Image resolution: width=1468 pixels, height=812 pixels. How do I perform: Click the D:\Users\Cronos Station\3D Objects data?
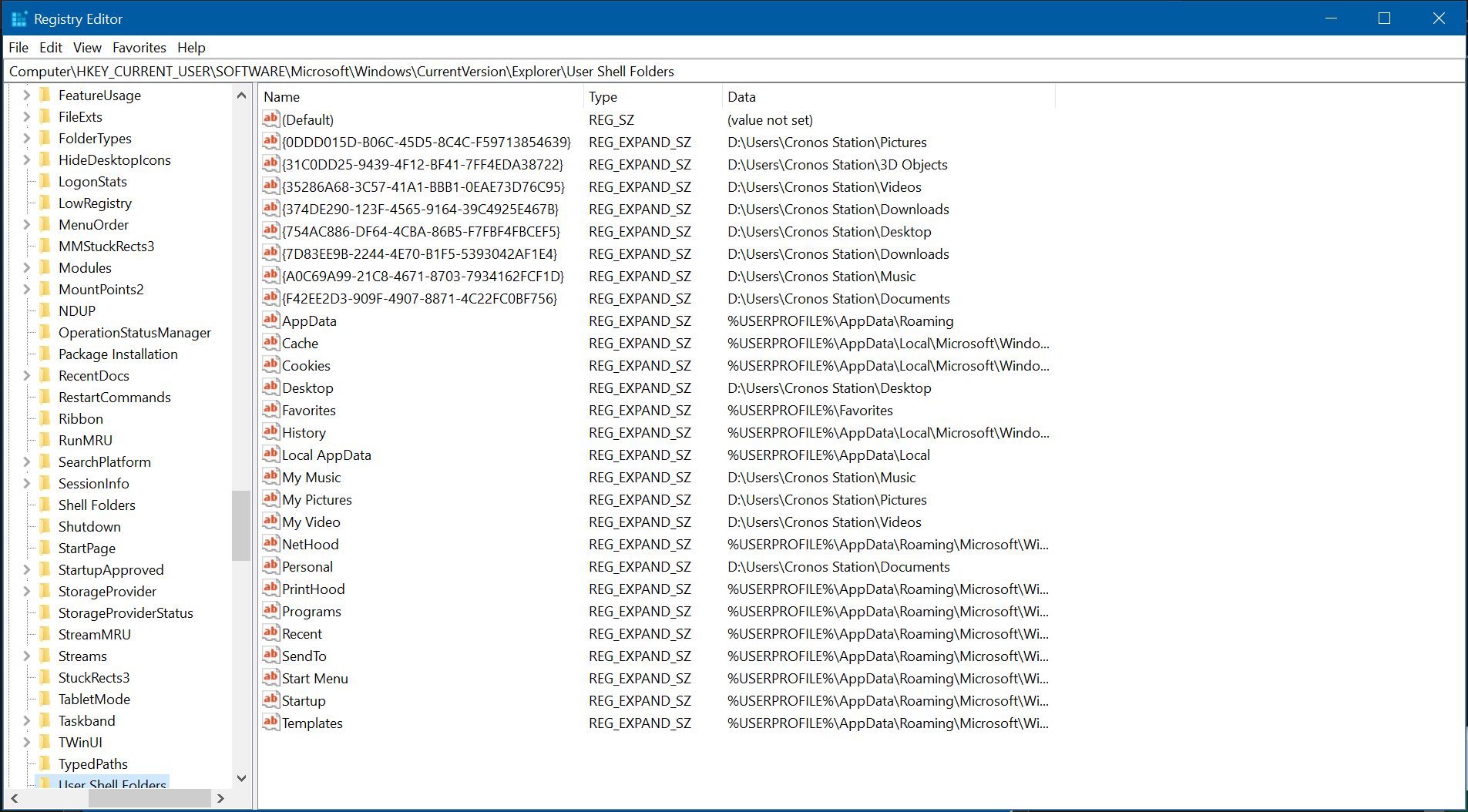[837, 164]
